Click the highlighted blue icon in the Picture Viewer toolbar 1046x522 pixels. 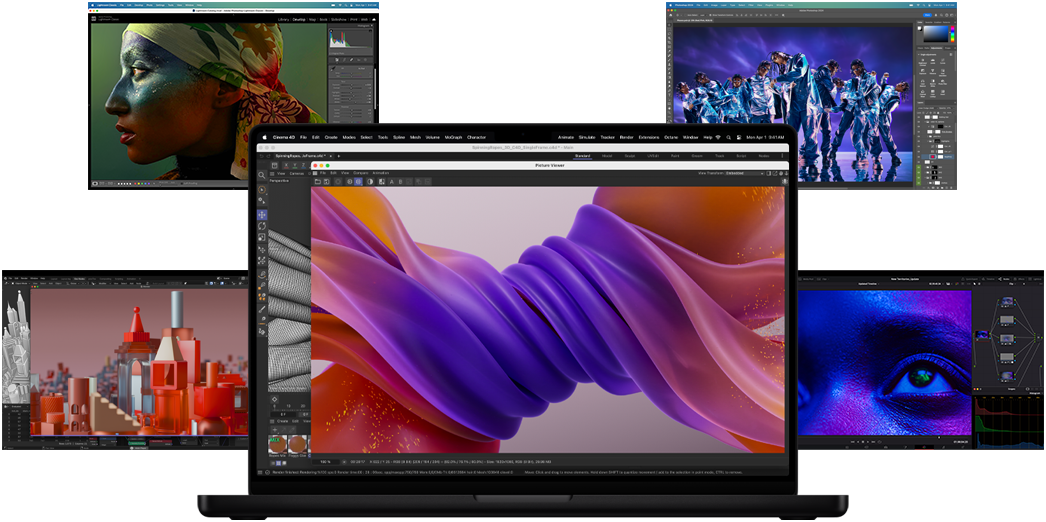(x=358, y=181)
